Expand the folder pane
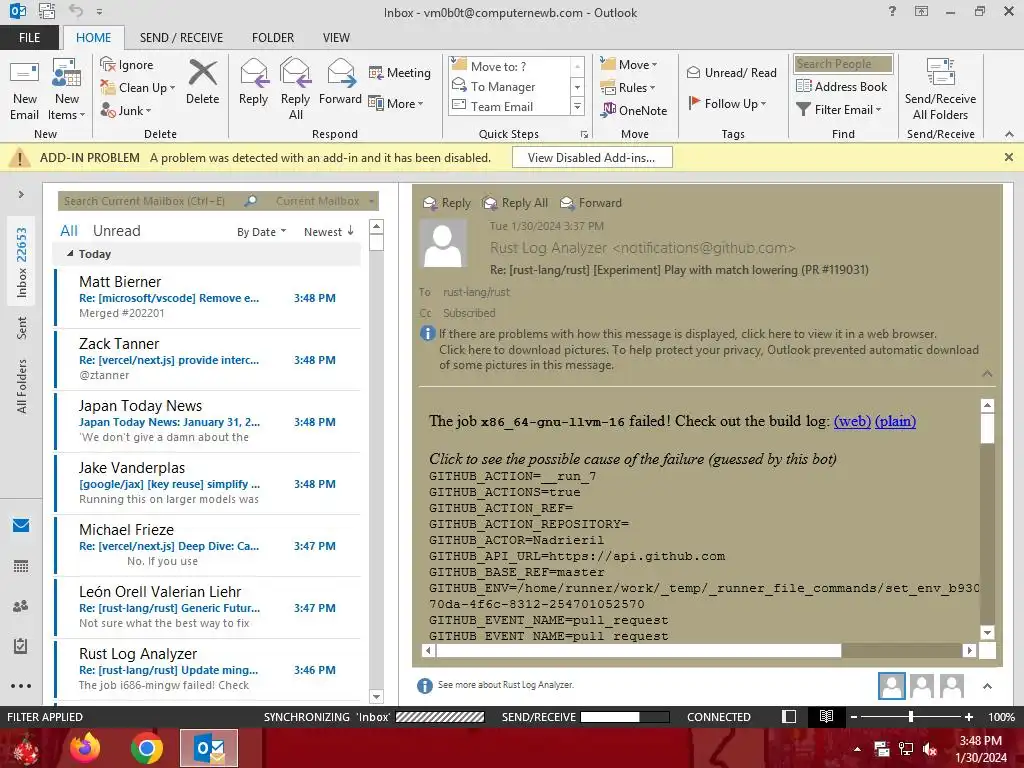1024x768 pixels. (21, 194)
